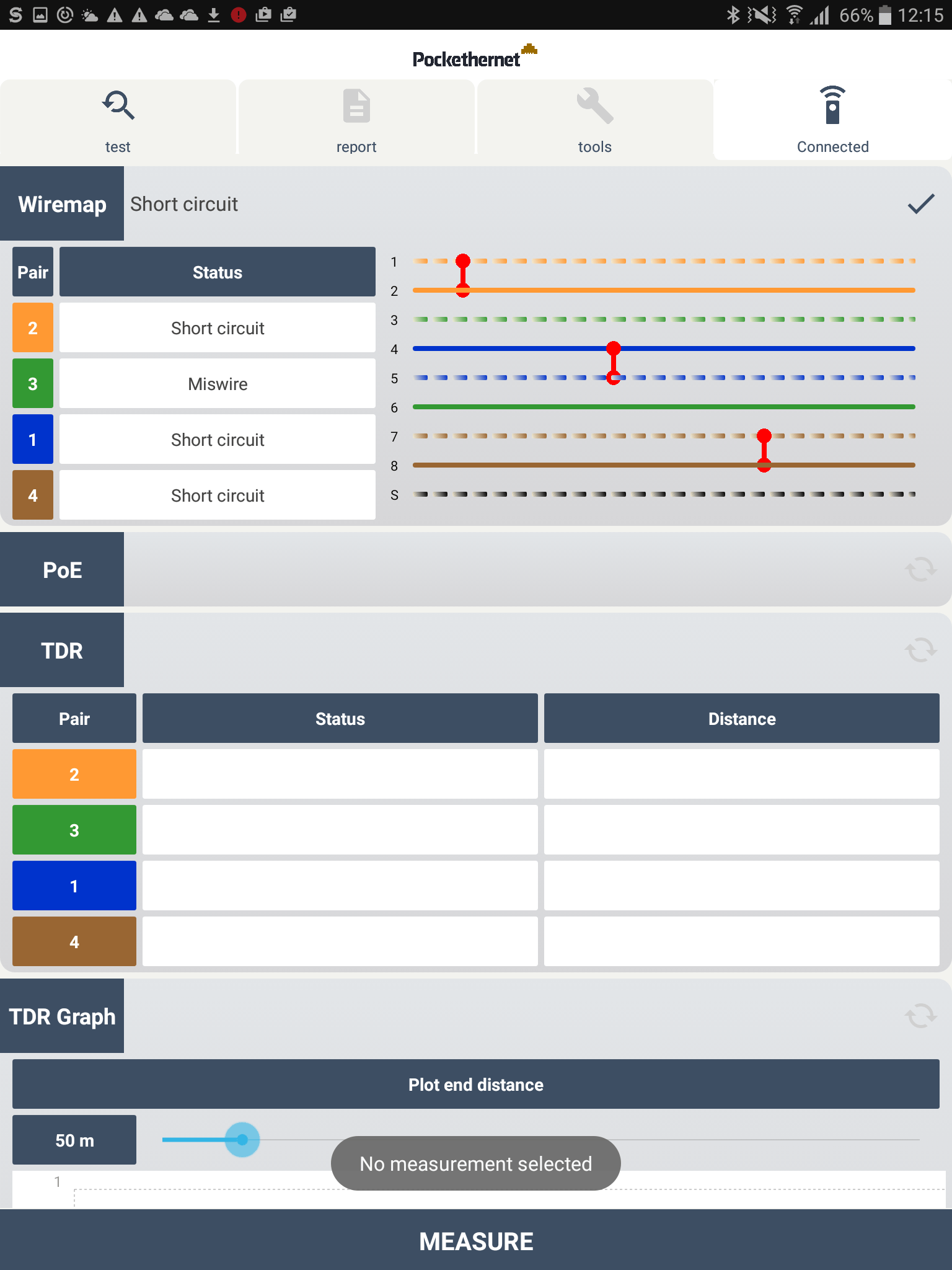The width and height of the screenshot is (952, 1270).
Task: Click pair 1 Short circuit status cell
Action: (x=218, y=439)
